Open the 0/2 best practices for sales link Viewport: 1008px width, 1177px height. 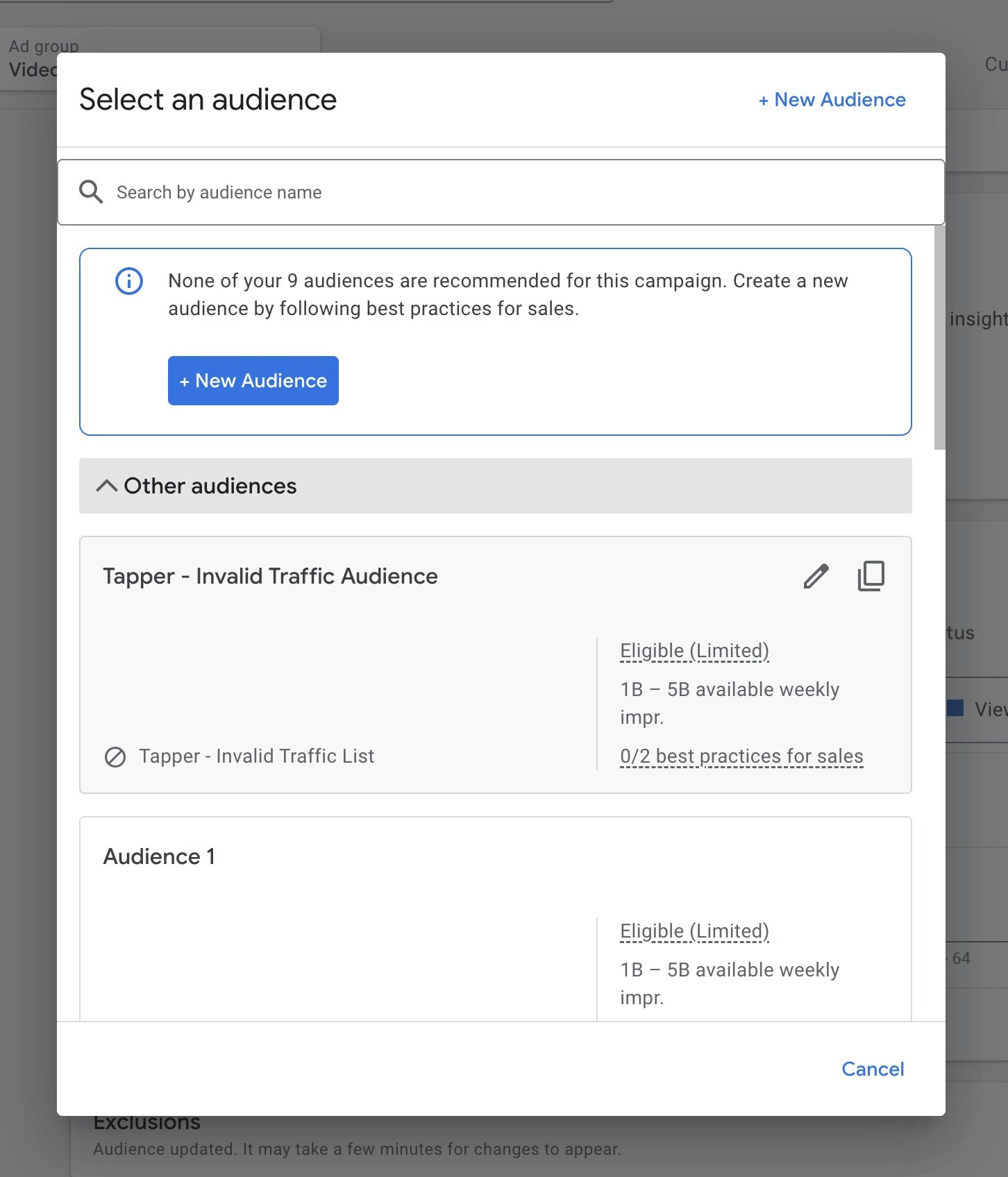tap(741, 756)
